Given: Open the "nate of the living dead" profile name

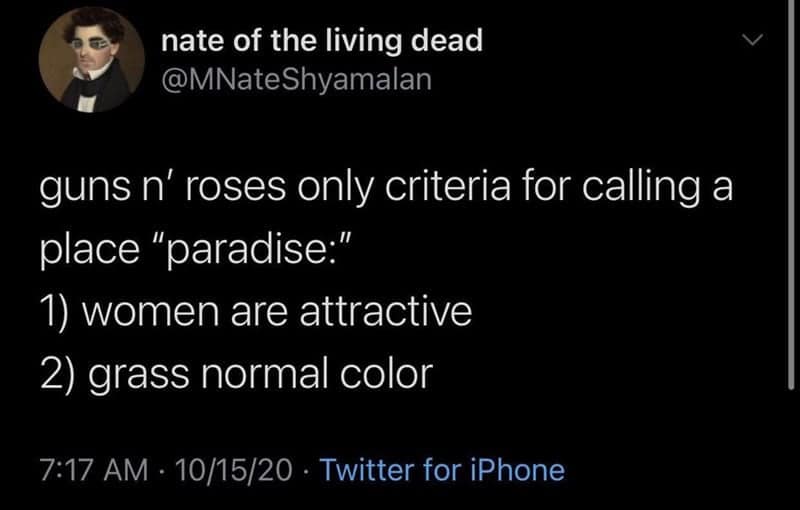Looking at the screenshot, I should coord(321,41).
